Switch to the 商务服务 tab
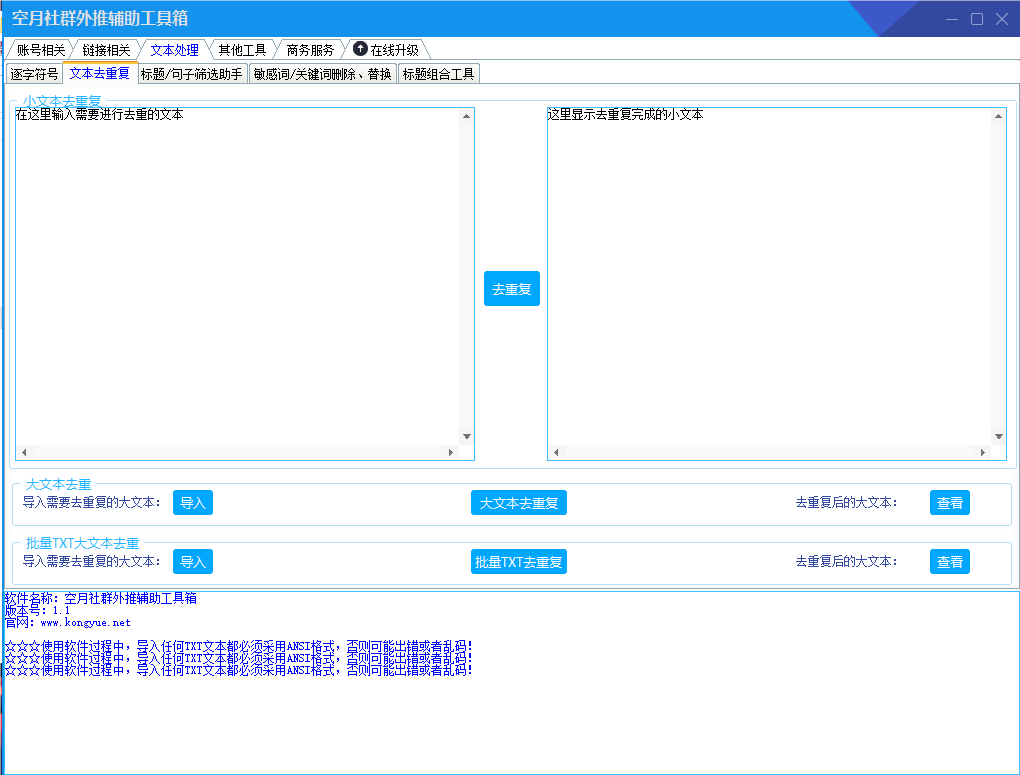 (x=310, y=50)
